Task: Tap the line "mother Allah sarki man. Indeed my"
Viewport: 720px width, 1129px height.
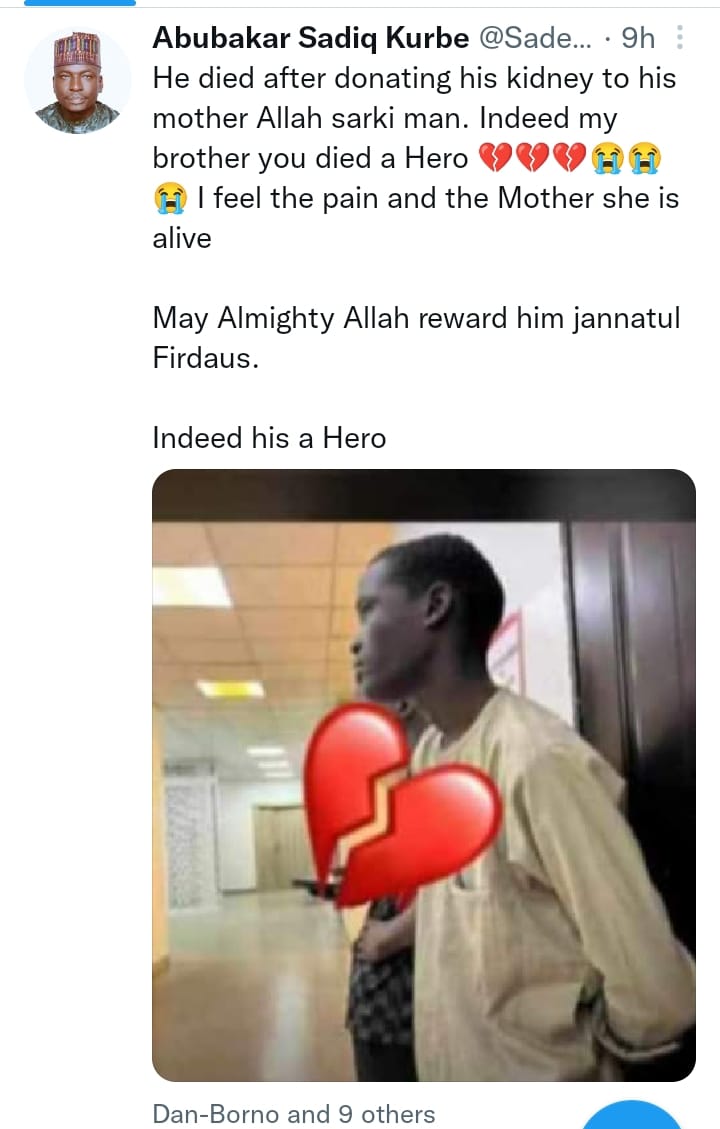Action: click(385, 119)
